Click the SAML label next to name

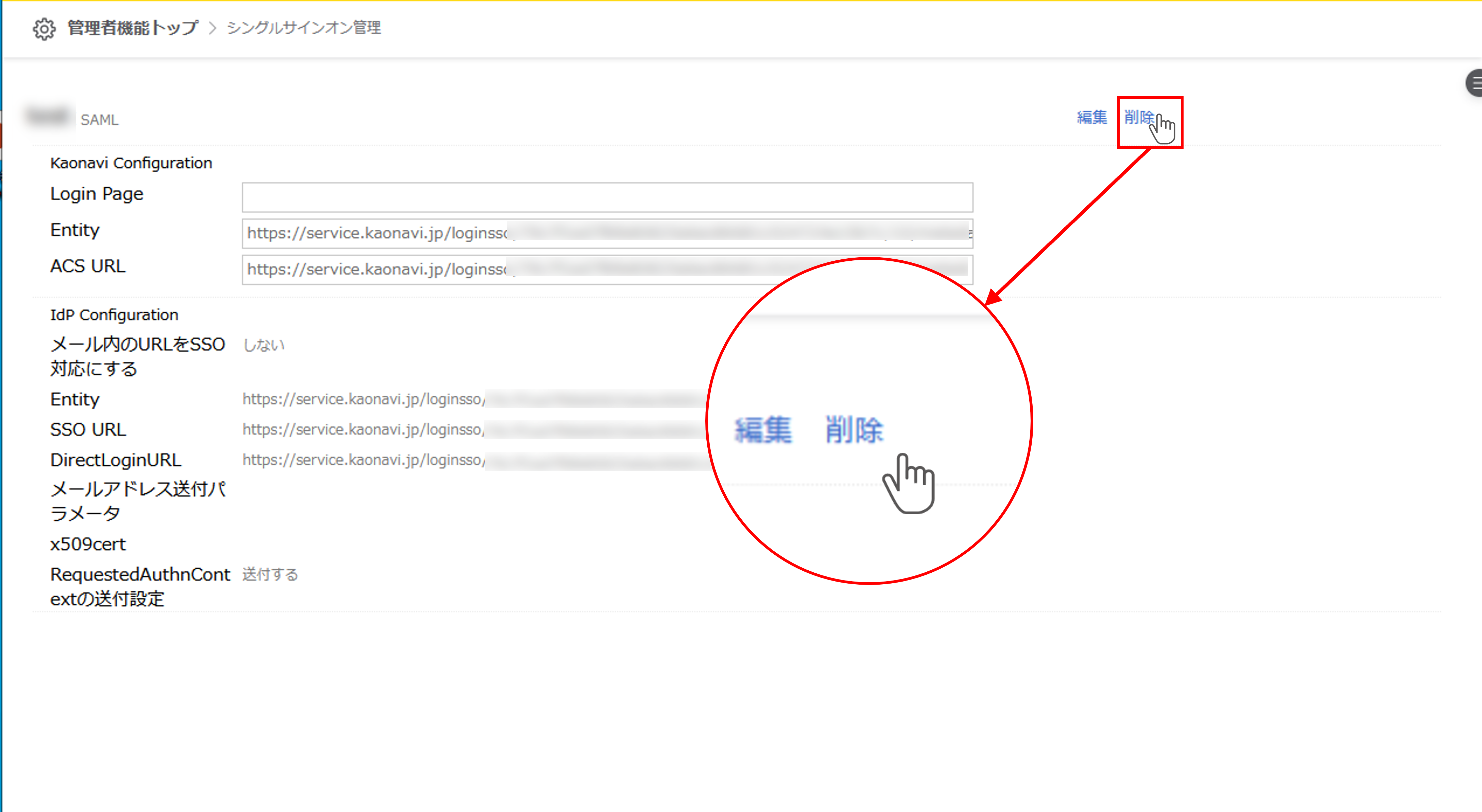pos(100,120)
